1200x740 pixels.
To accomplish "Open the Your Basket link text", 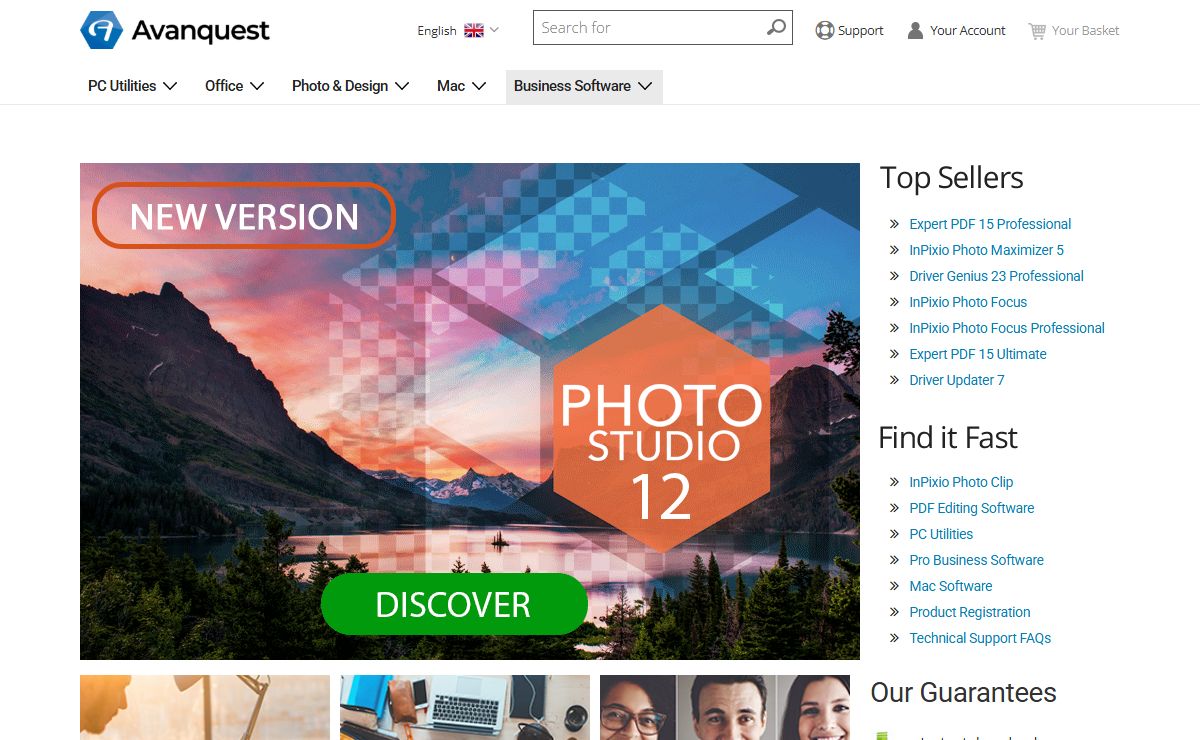I will tap(1085, 31).
